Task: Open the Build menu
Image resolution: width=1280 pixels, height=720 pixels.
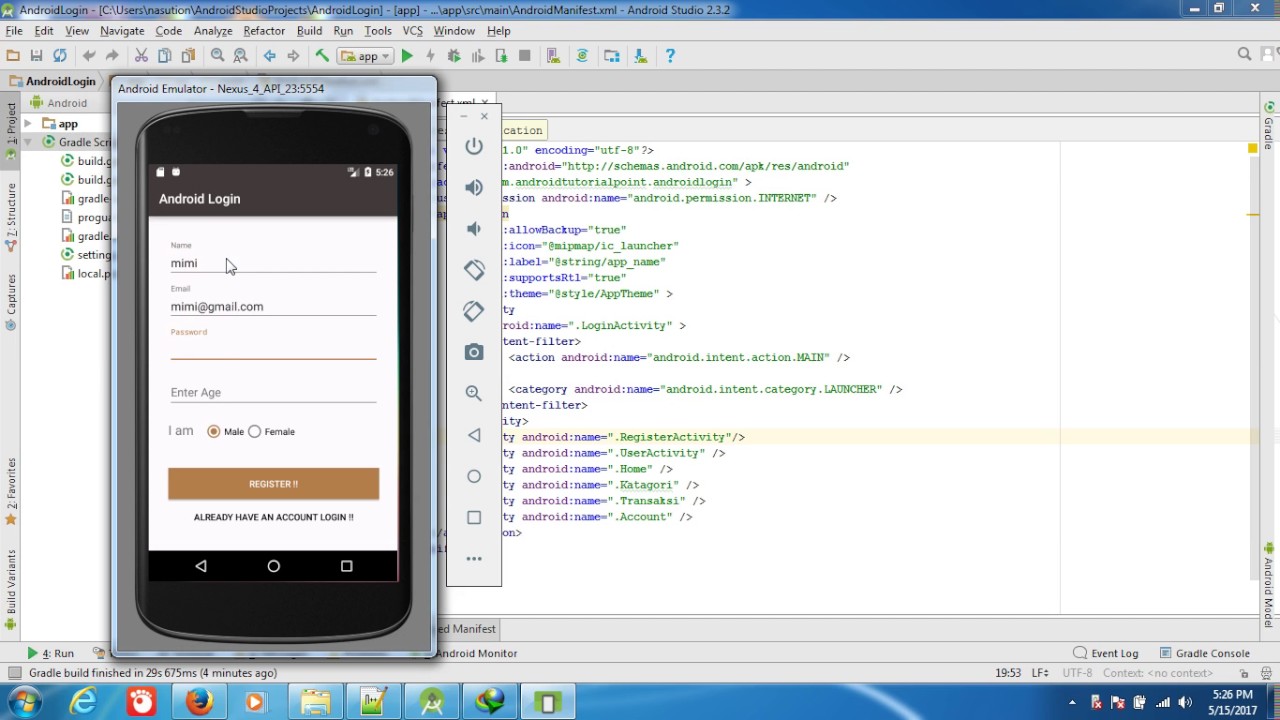Action: coord(309,31)
